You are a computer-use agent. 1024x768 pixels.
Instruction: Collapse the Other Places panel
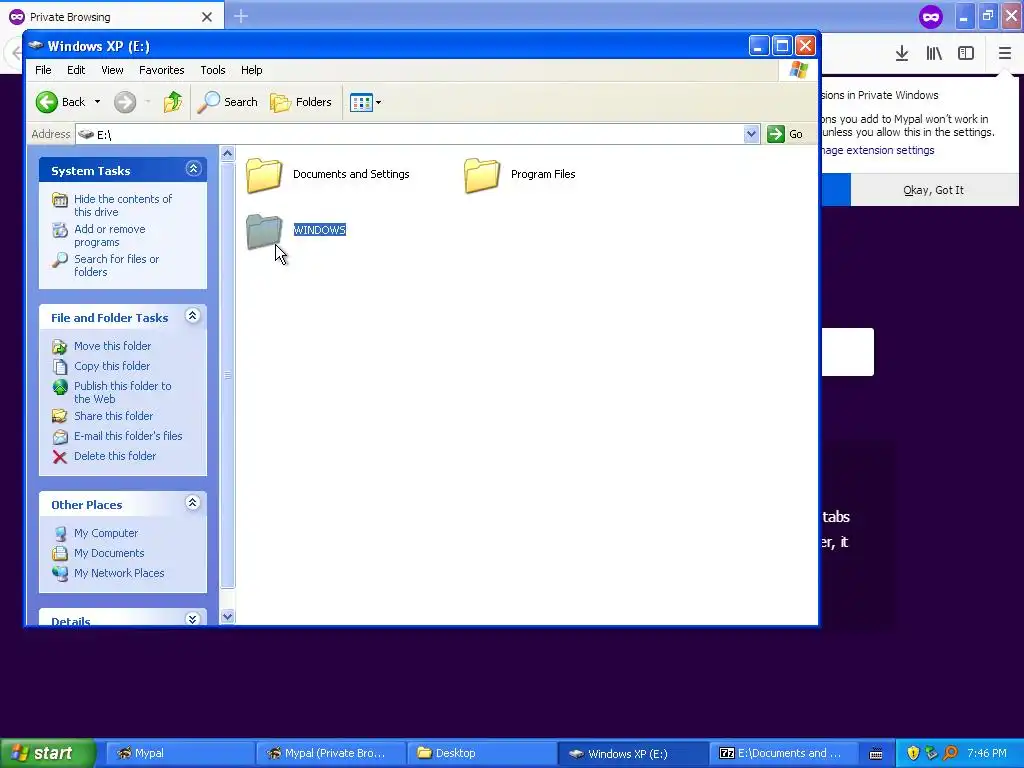[x=193, y=503]
